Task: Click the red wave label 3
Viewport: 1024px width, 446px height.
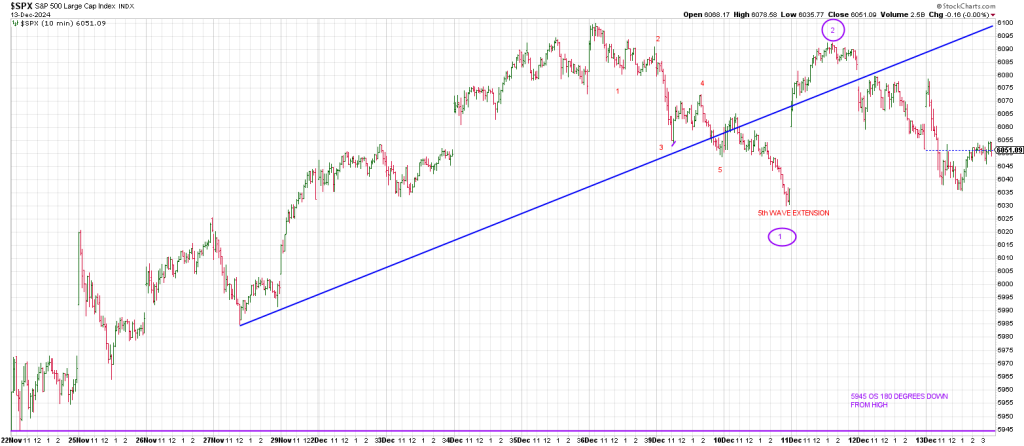Action: coord(661,147)
